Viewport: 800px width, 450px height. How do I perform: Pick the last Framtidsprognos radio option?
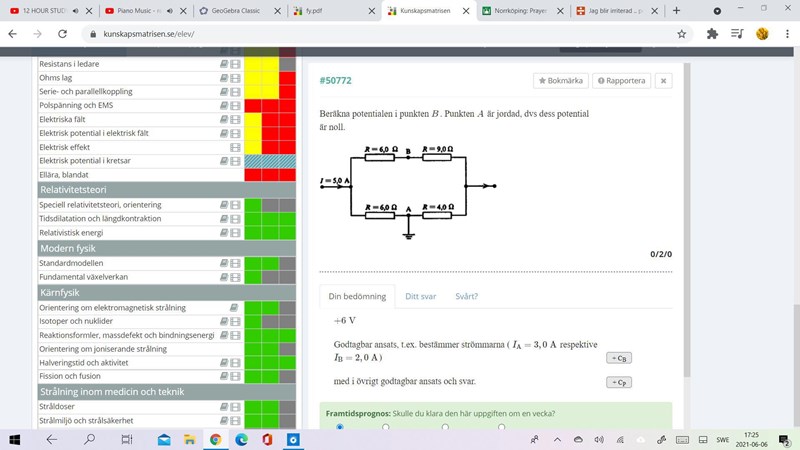(501, 427)
